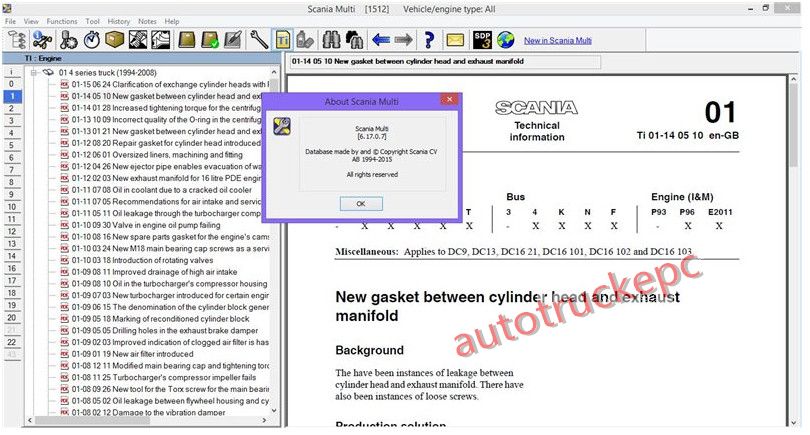
Task: Open the Notes menu
Action: 147,21
